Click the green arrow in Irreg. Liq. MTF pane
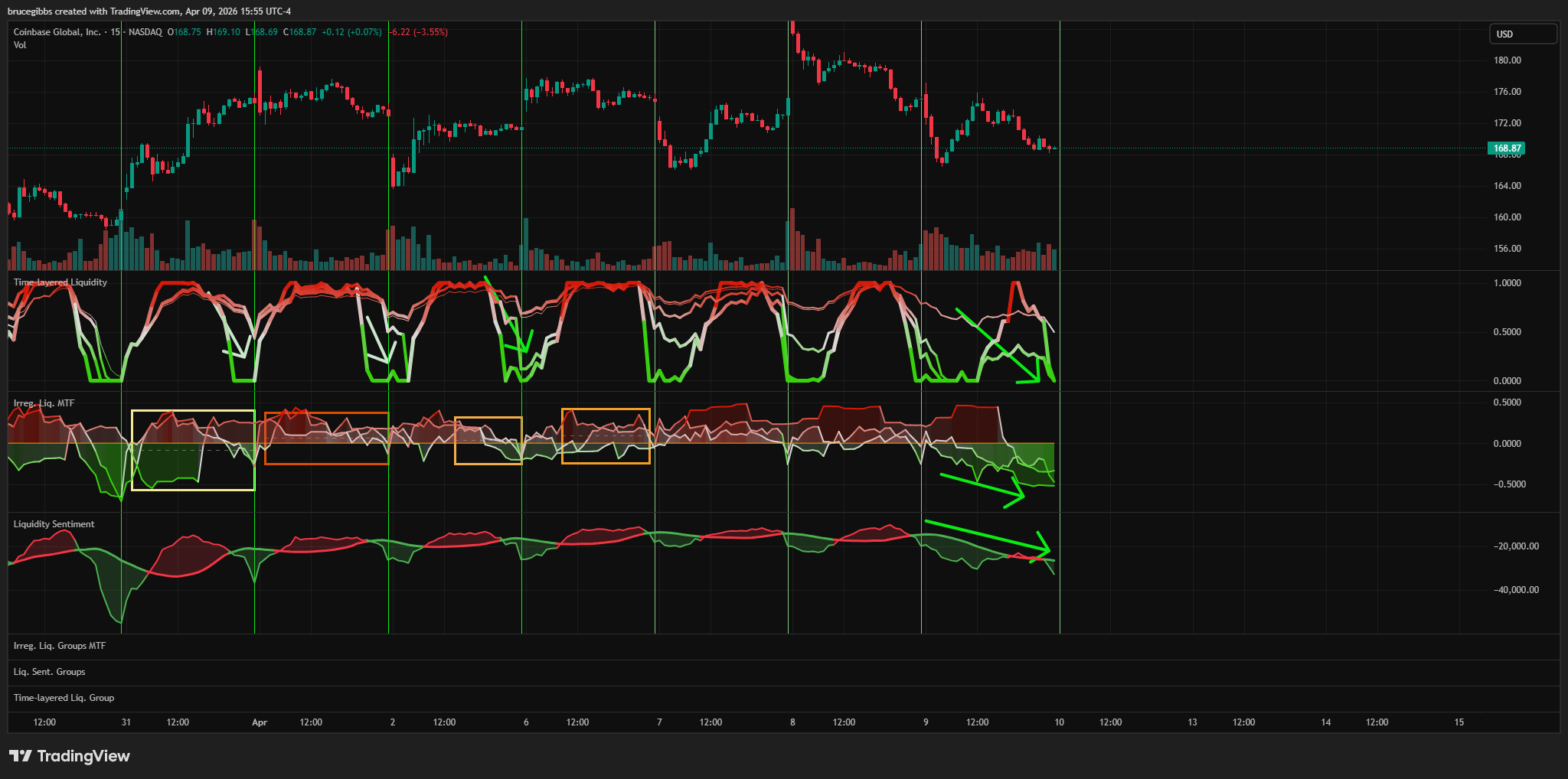The width and height of the screenshot is (1568, 779). coord(980,487)
